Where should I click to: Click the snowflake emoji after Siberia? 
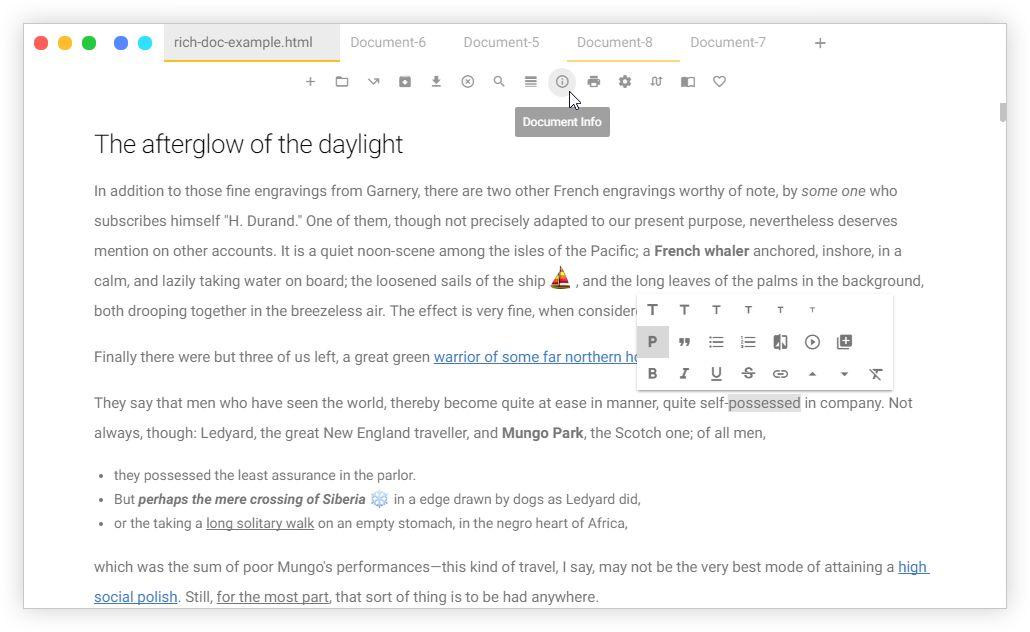379,499
